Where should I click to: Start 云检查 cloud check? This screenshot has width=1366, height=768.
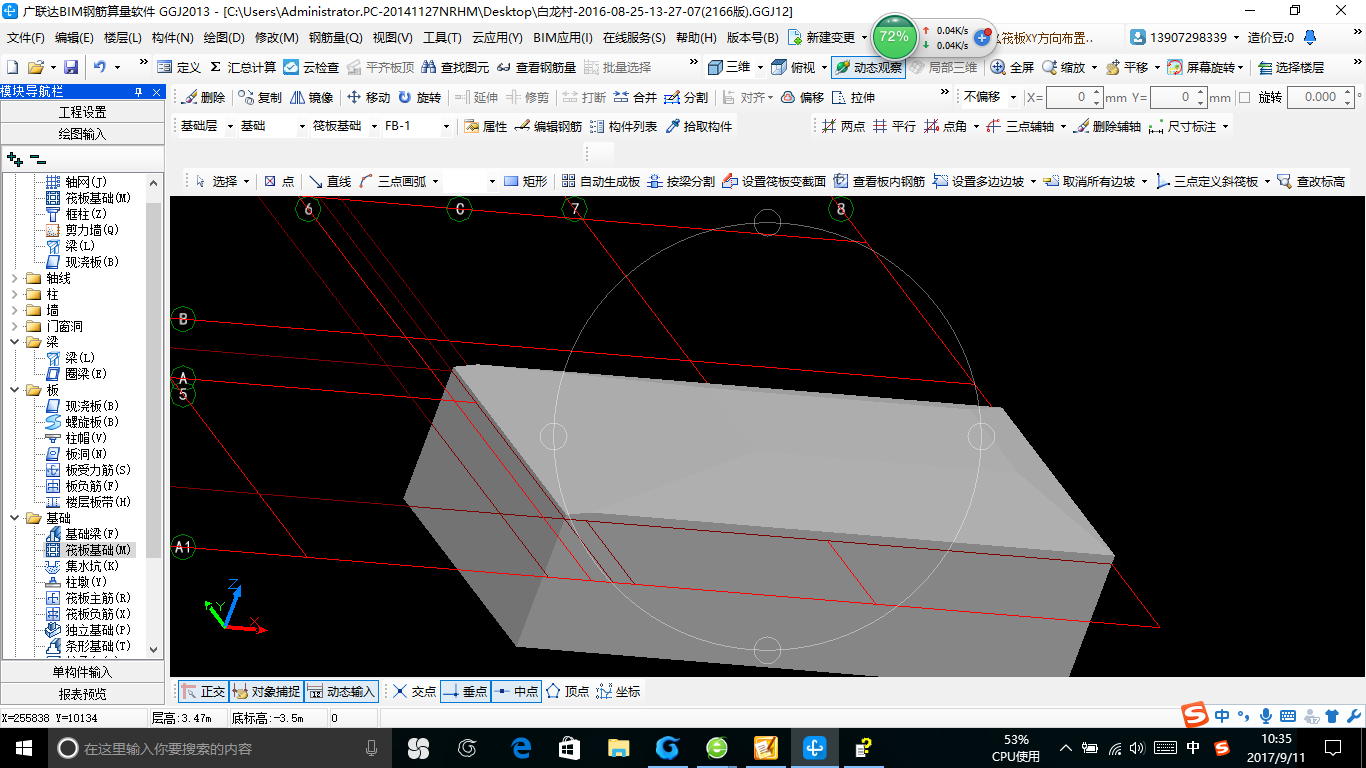pyautogui.click(x=312, y=67)
